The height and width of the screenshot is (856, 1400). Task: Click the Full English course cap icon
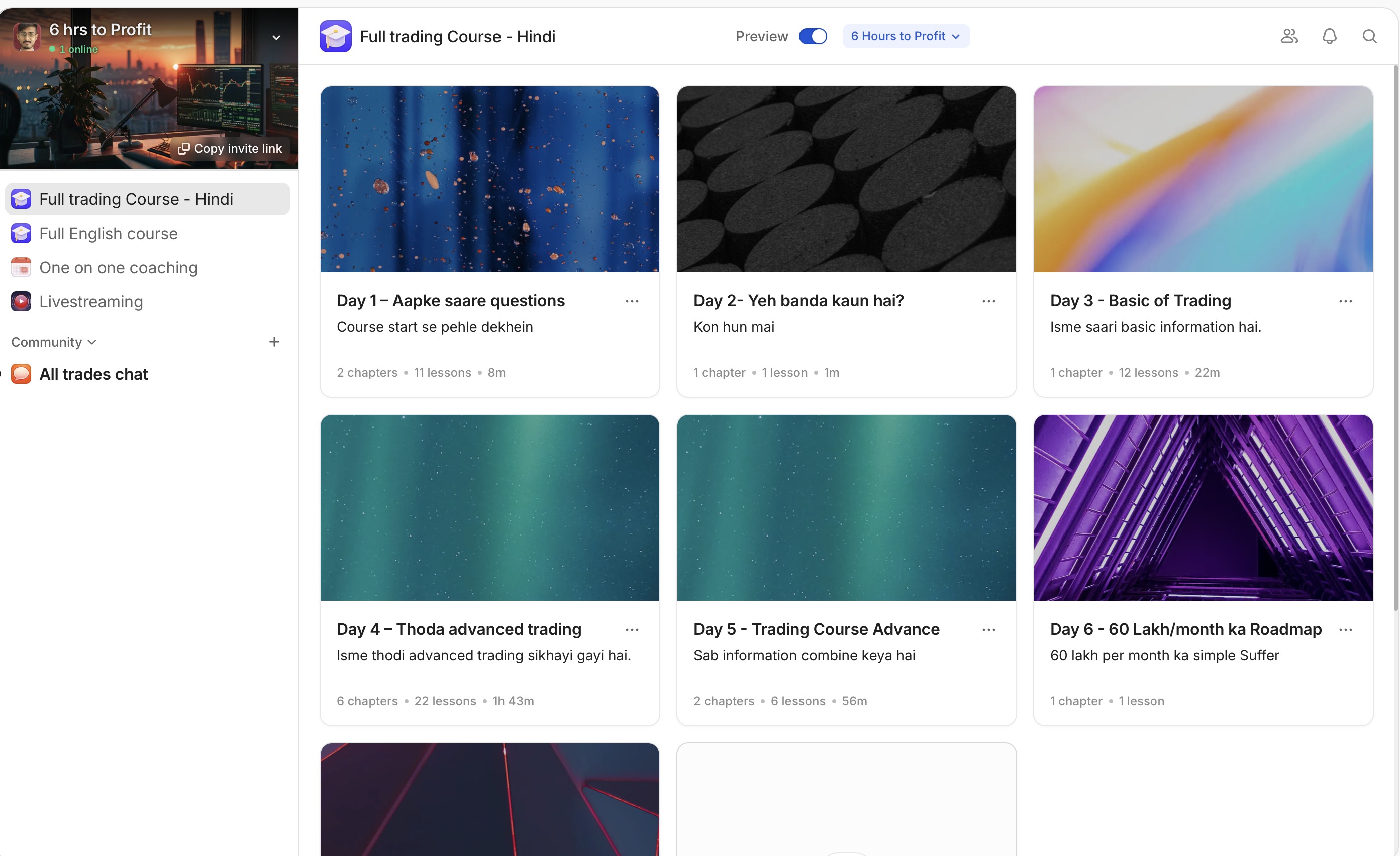(x=21, y=234)
